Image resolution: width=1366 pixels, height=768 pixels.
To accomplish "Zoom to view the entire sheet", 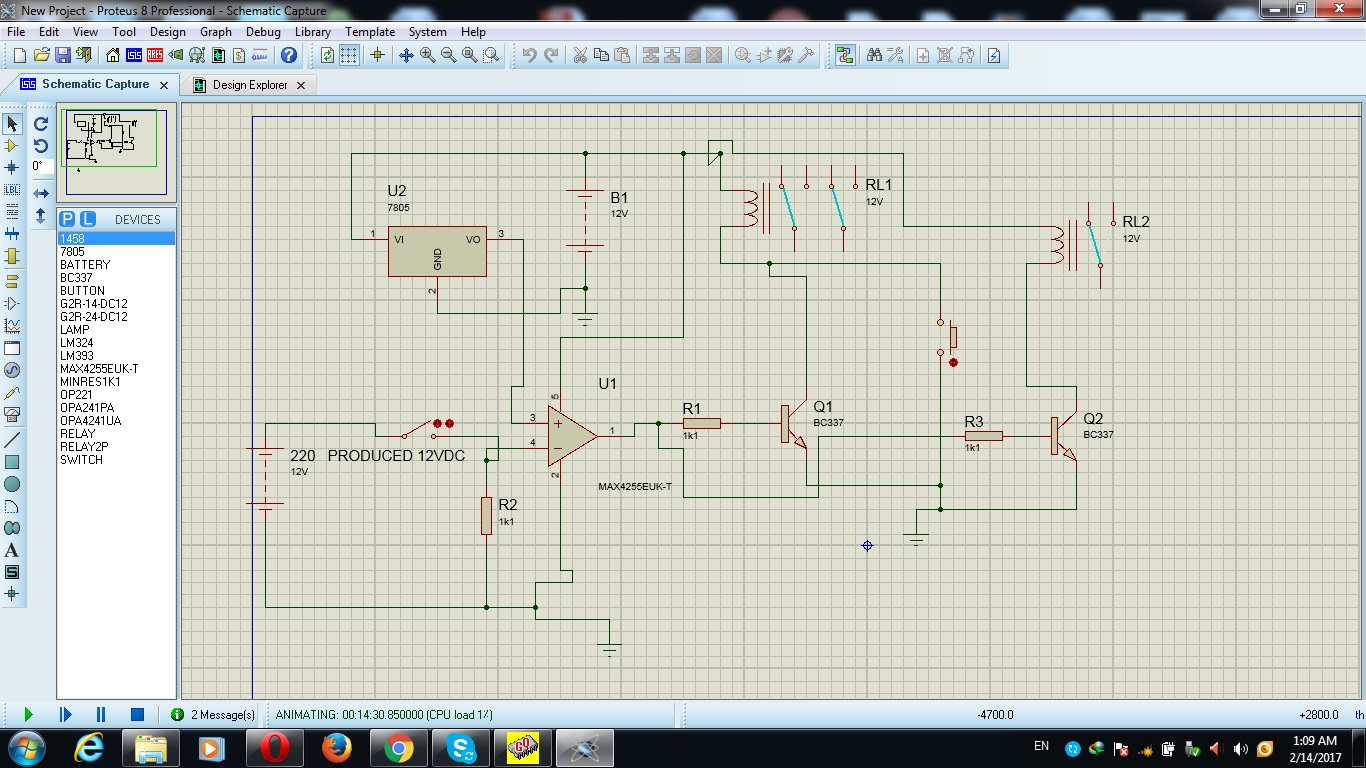I will 469,55.
